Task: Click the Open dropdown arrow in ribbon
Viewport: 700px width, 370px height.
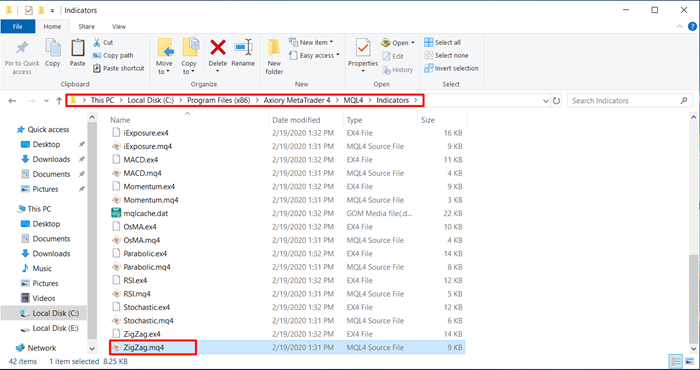Action: pos(412,43)
